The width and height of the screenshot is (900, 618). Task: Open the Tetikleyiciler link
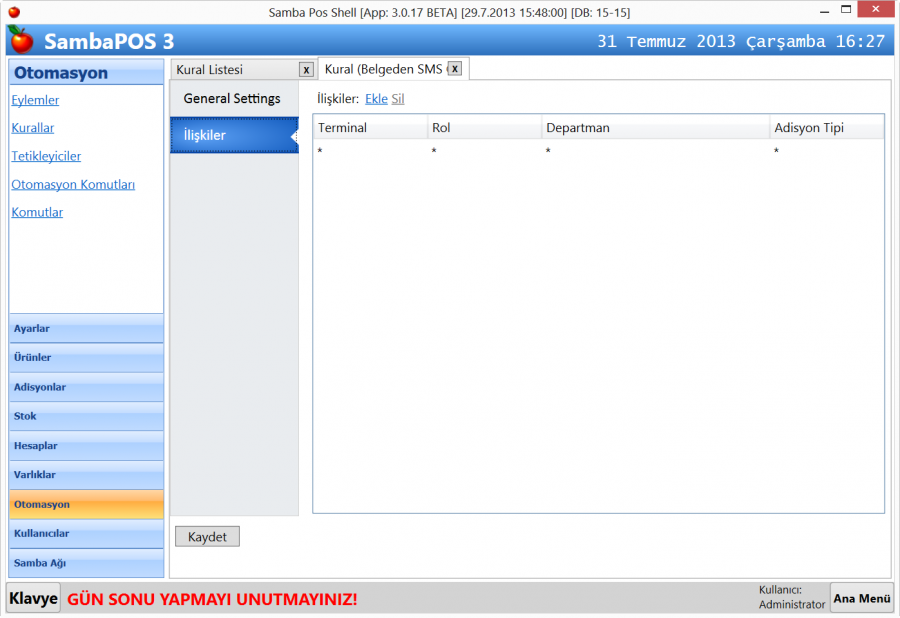point(46,156)
